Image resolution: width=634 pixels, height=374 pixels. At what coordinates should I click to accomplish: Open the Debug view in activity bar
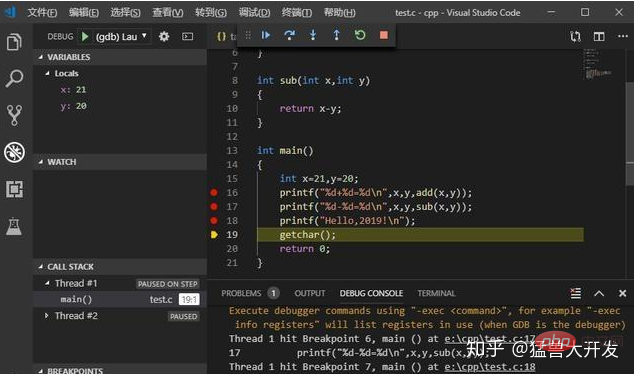tap(14, 152)
